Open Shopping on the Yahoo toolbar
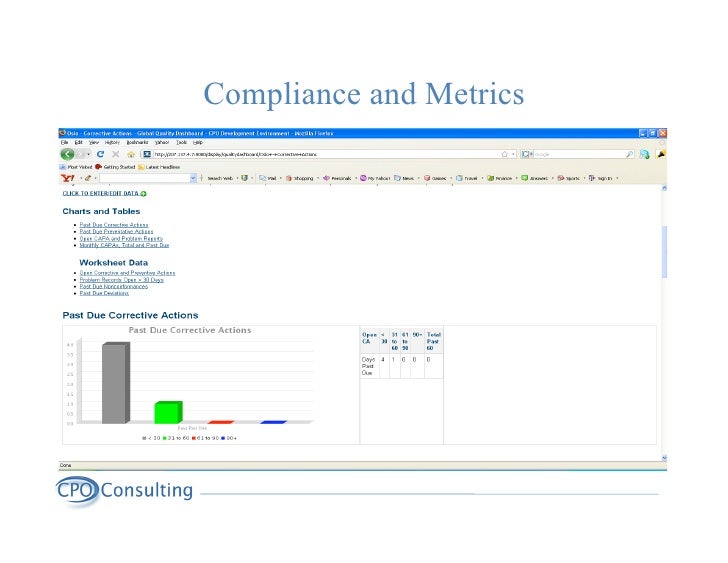Image resolution: width=728 pixels, height=563 pixels. 299,178
